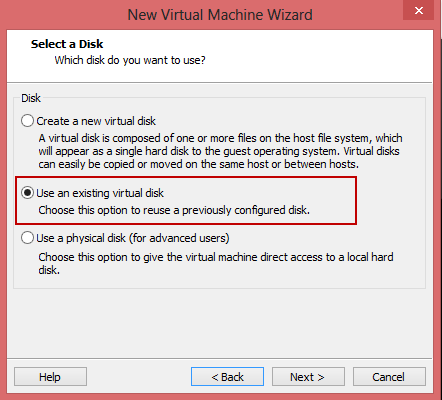442x400 pixels.
Task: Click the 'New Virtual Machine Wizard' title bar text
Action: click(220, 15)
